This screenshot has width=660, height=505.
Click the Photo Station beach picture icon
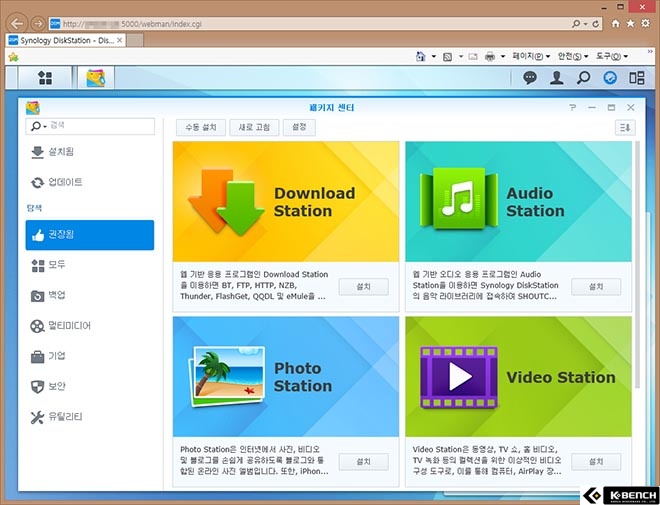pos(227,376)
